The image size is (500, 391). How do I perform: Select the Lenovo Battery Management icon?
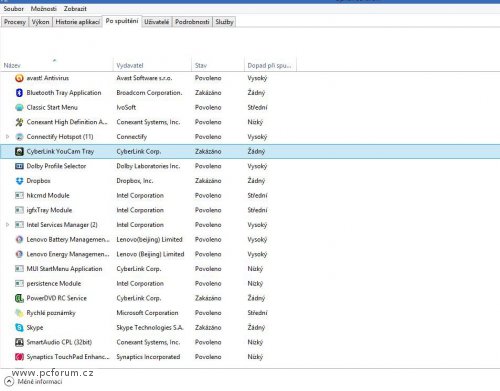19,240
